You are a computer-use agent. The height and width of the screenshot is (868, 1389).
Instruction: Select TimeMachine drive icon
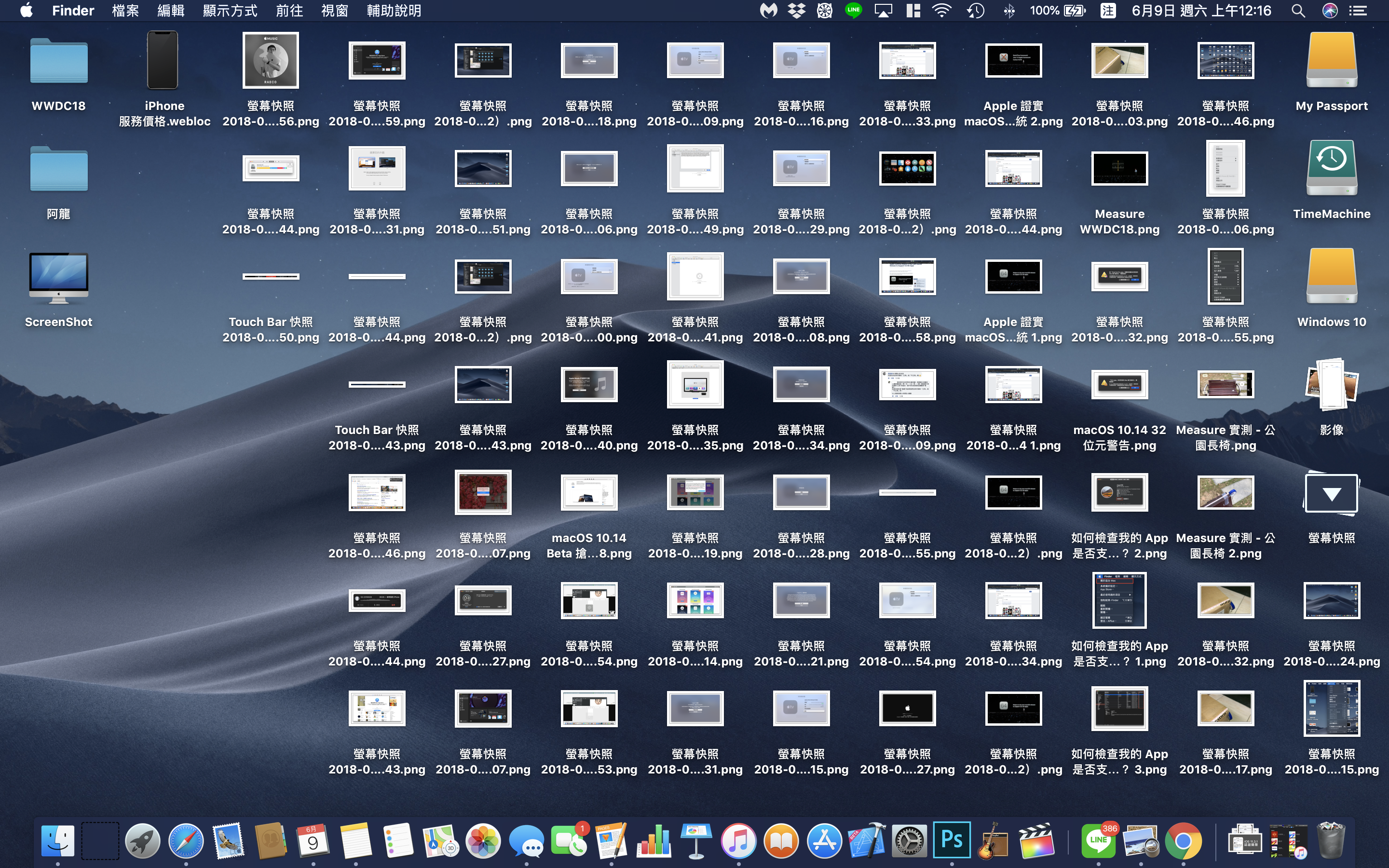[1332, 168]
